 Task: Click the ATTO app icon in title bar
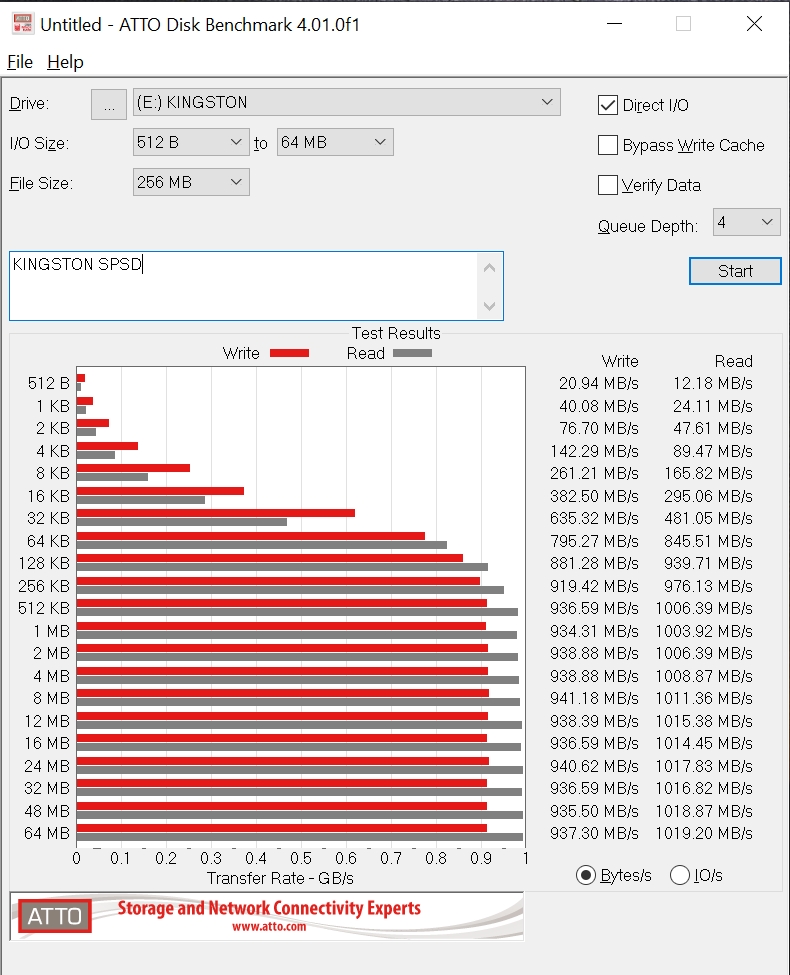tap(22, 24)
